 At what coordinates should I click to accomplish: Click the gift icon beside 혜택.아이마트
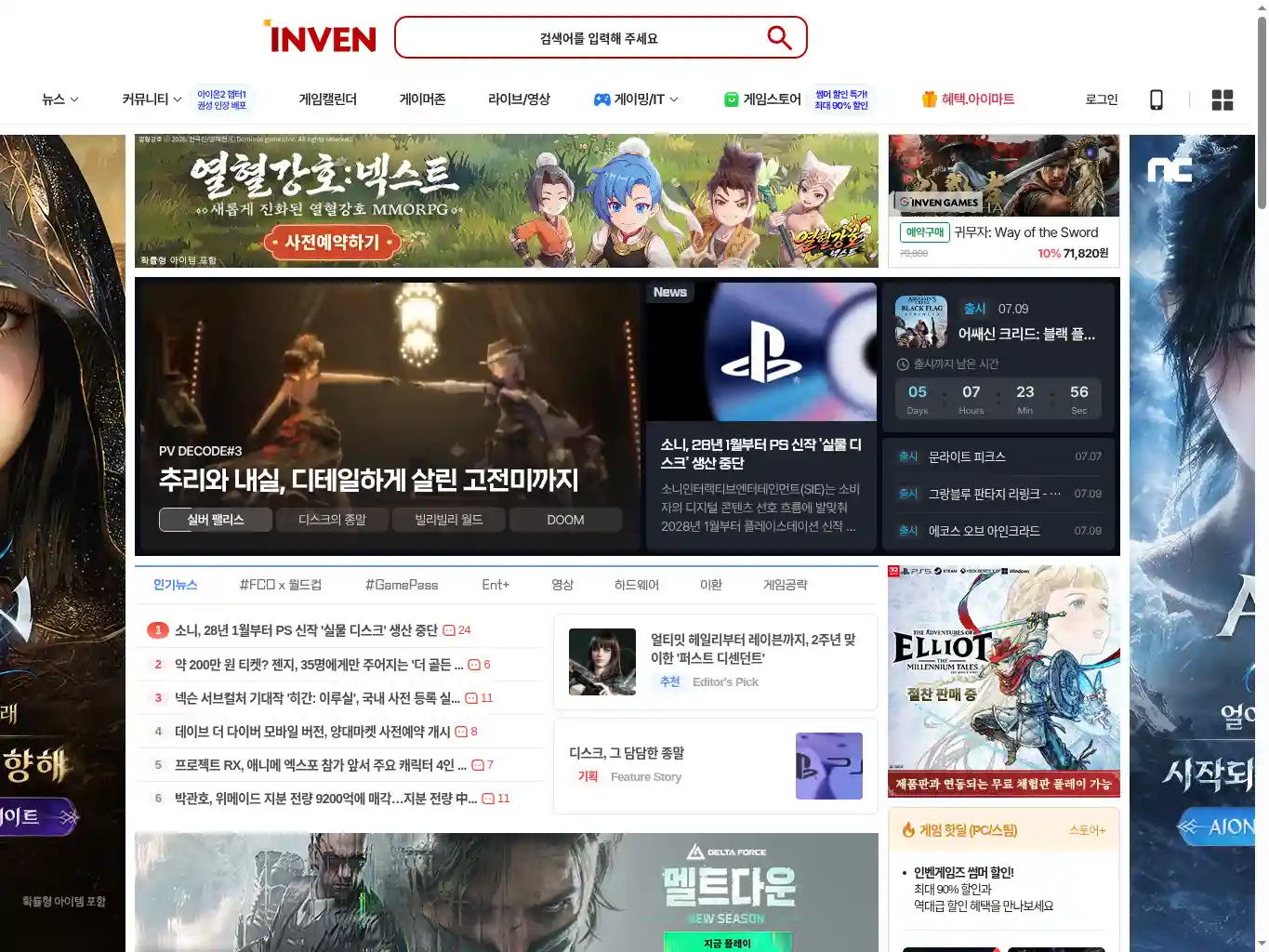click(929, 99)
